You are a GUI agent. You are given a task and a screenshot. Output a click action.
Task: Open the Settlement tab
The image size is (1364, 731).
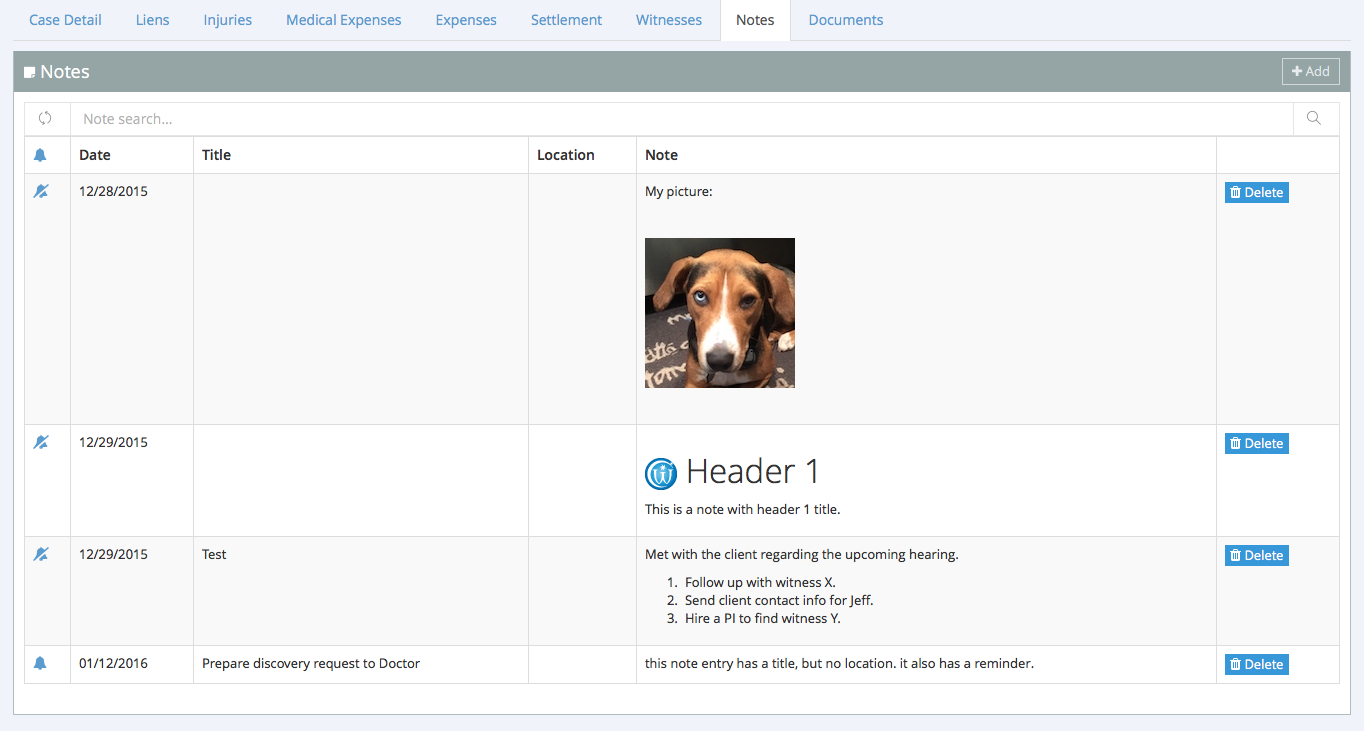(x=567, y=20)
